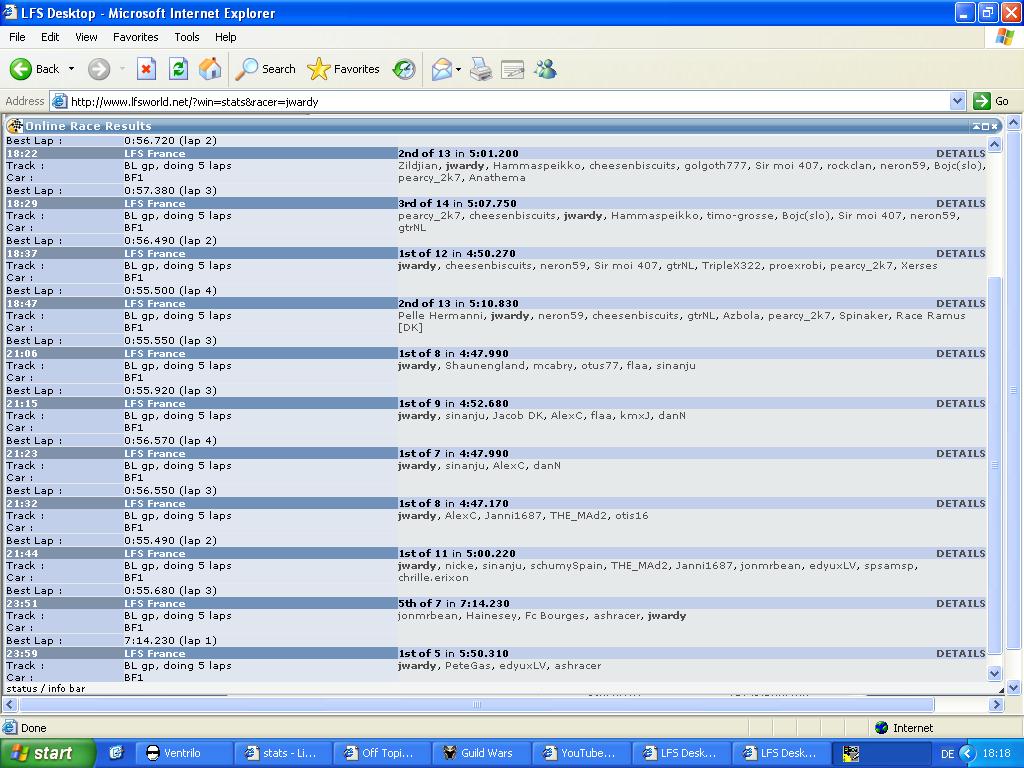The width and height of the screenshot is (1024, 768).
Task: Expand the Mail dropdown arrow
Action: click(458, 69)
